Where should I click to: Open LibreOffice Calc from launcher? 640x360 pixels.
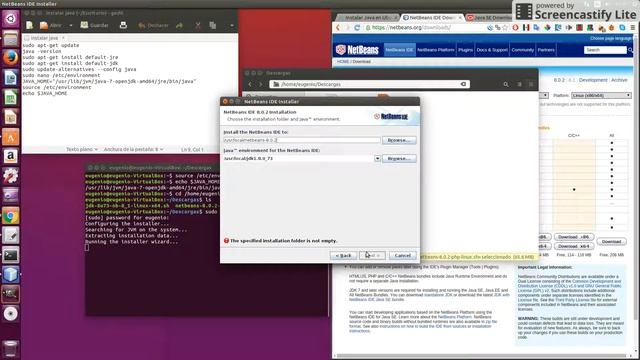point(11,97)
